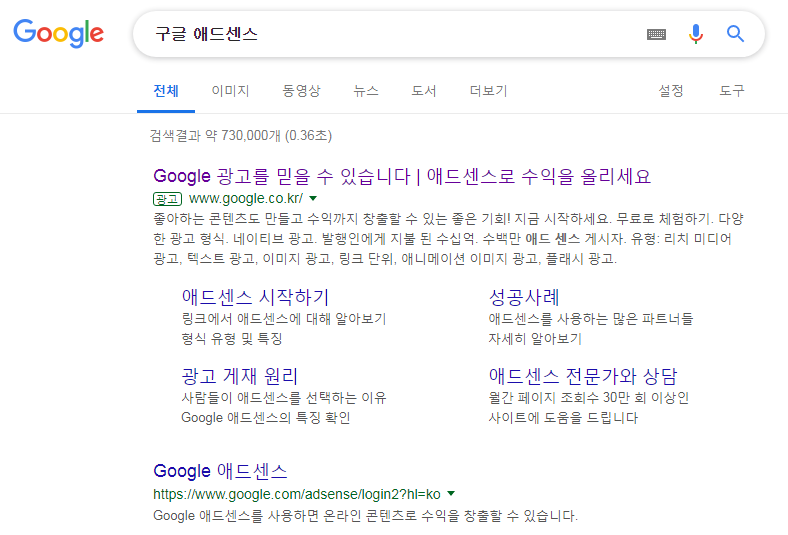This screenshot has width=788, height=535.
Task: Click text 사람들이 애드센스를 선택하는 이유
Action: [283, 398]
